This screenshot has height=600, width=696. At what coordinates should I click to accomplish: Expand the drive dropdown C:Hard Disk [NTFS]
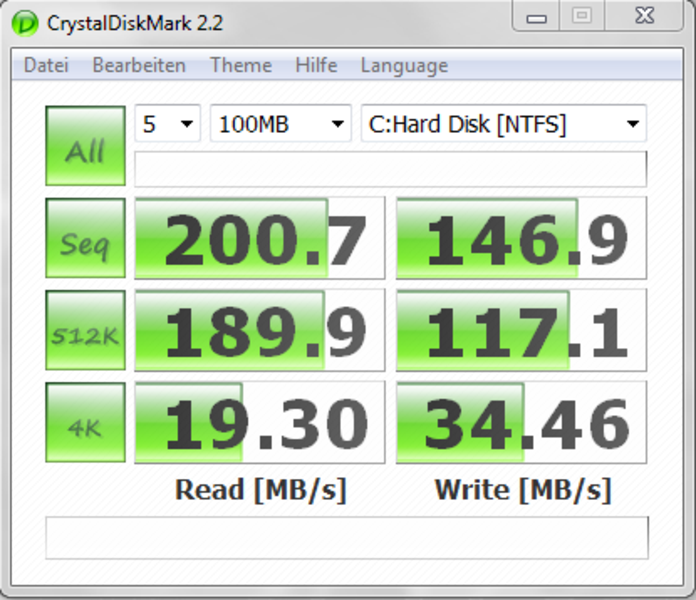pos(504,123)
